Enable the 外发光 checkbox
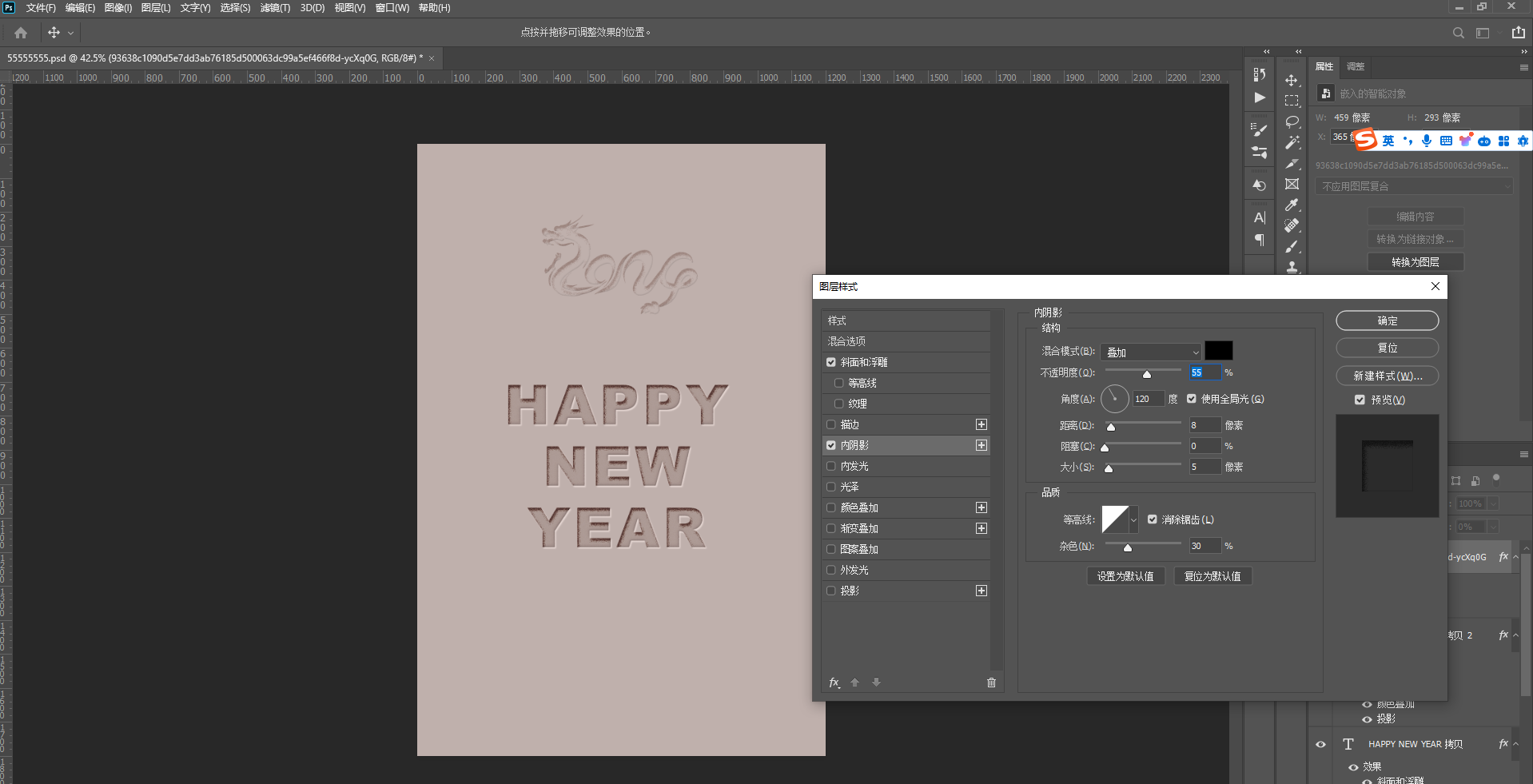Screen dimensions: 1533x784 pos(831,570)
